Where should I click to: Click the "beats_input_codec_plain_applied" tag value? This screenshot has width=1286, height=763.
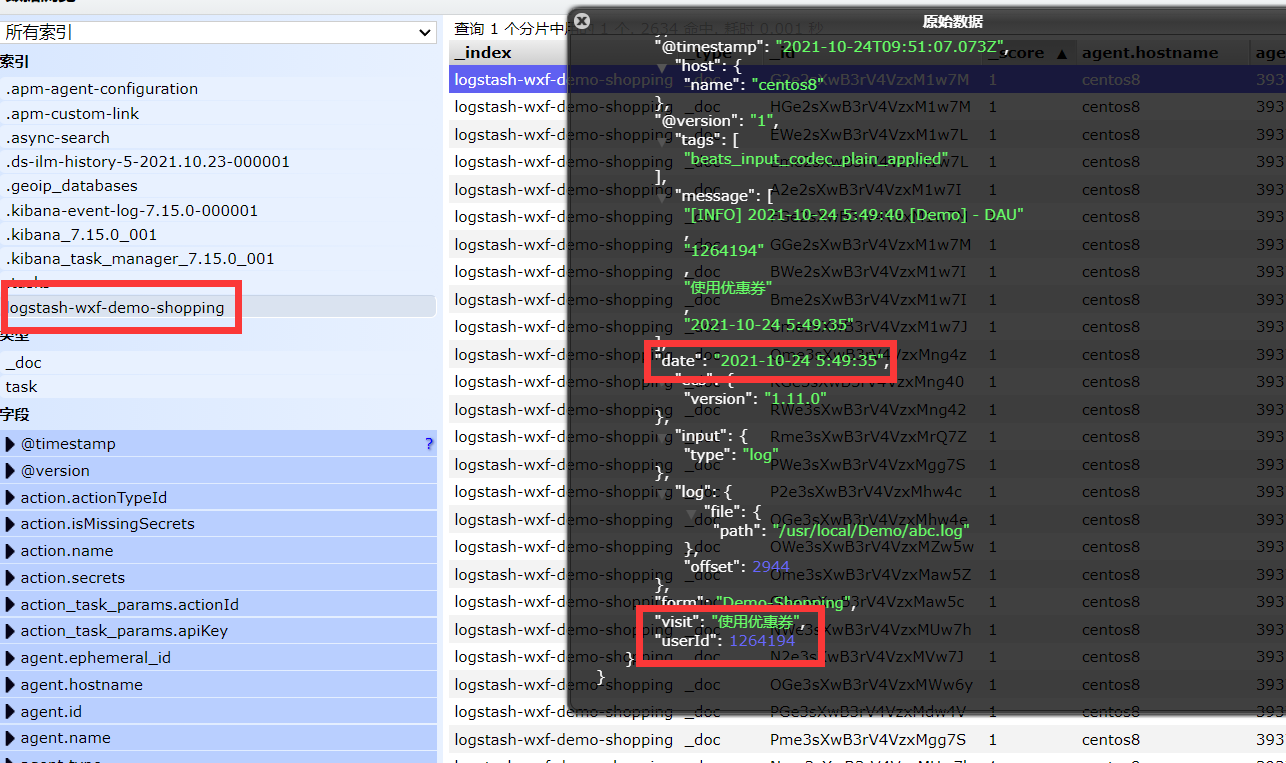click(x=816, y=158)
